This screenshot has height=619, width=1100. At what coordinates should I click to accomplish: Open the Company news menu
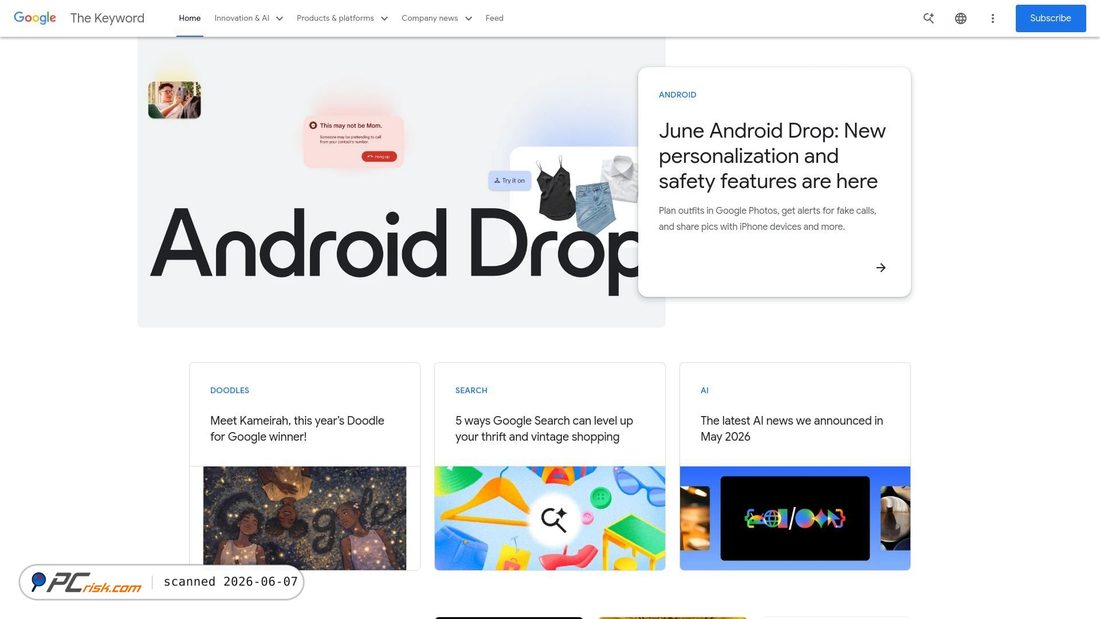click(x=429, y=18)
